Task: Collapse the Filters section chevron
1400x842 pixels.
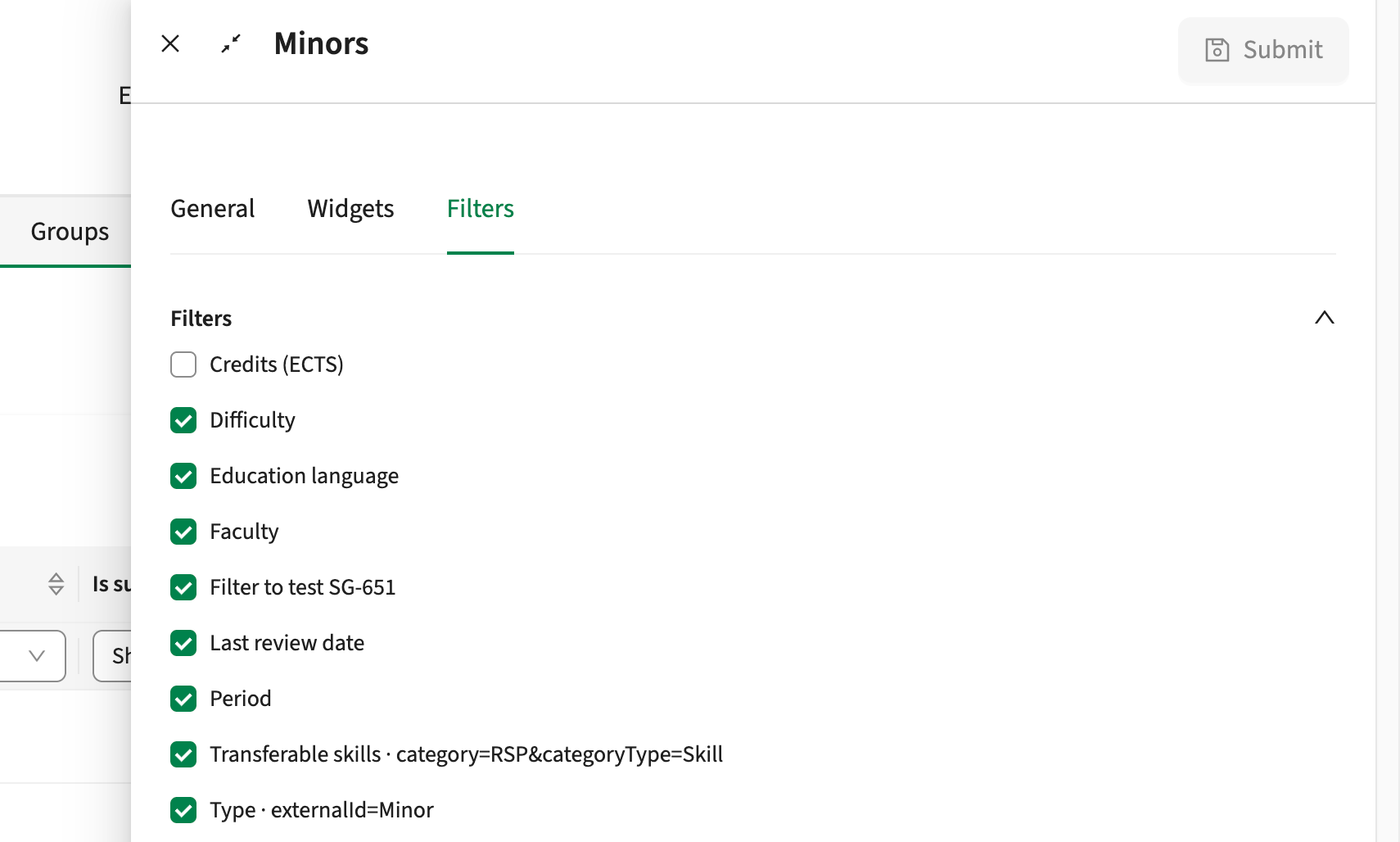Action: pos(1325,318)
